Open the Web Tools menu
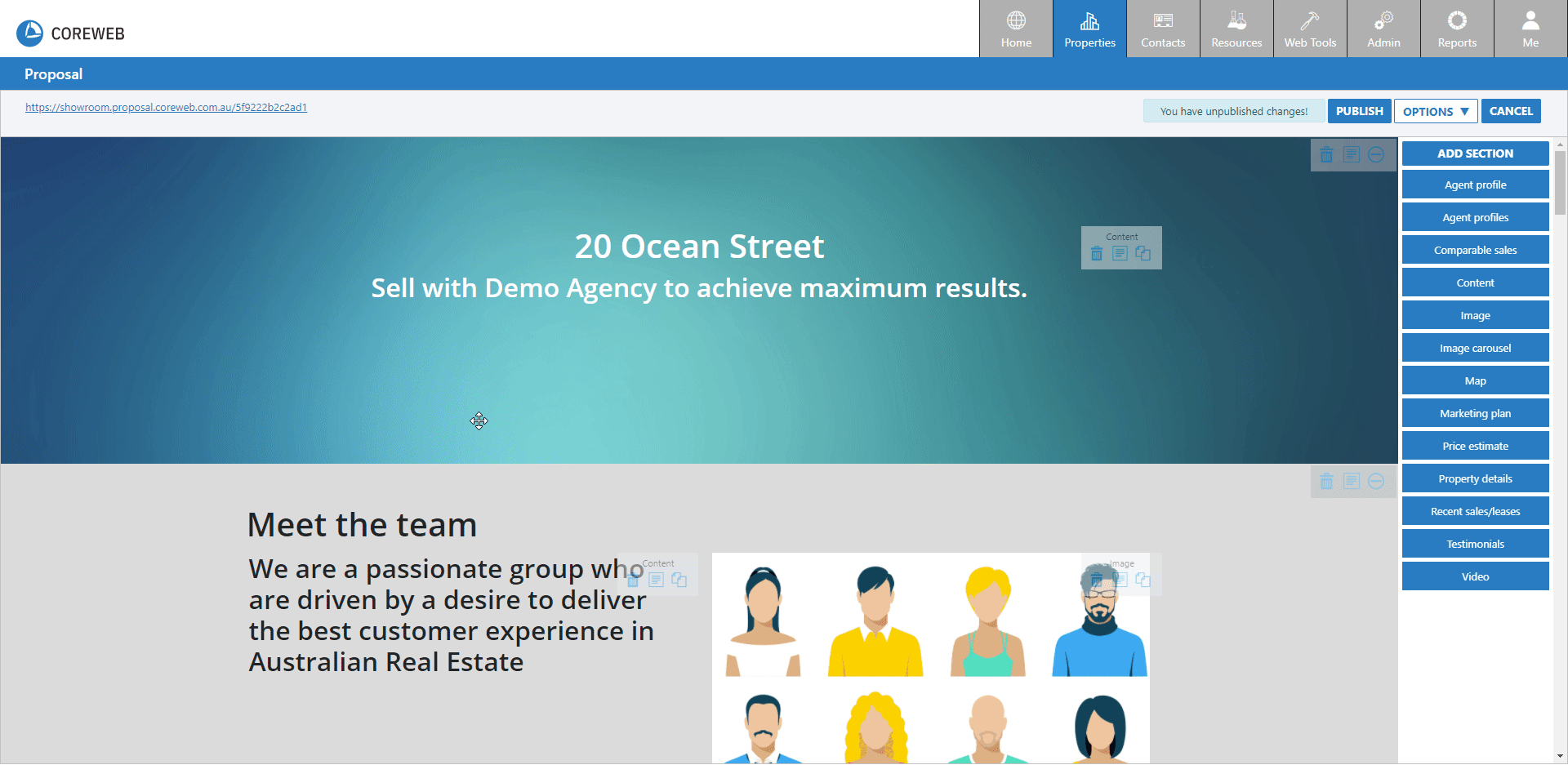Image resolution: width=1568 pixels, height=765 pixels. tap(1310, 29)
